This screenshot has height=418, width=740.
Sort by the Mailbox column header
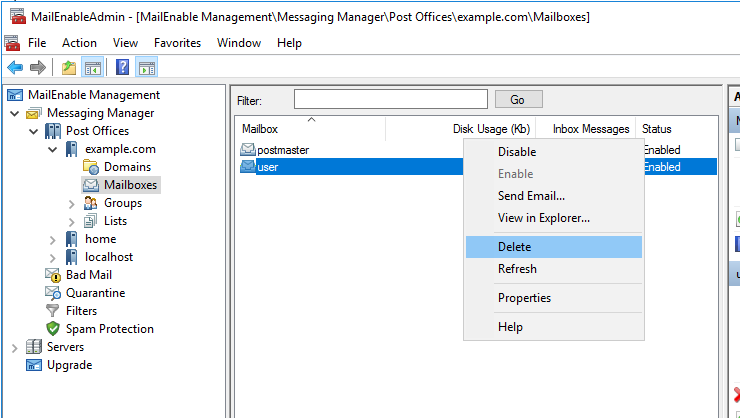tap(311, 128)
